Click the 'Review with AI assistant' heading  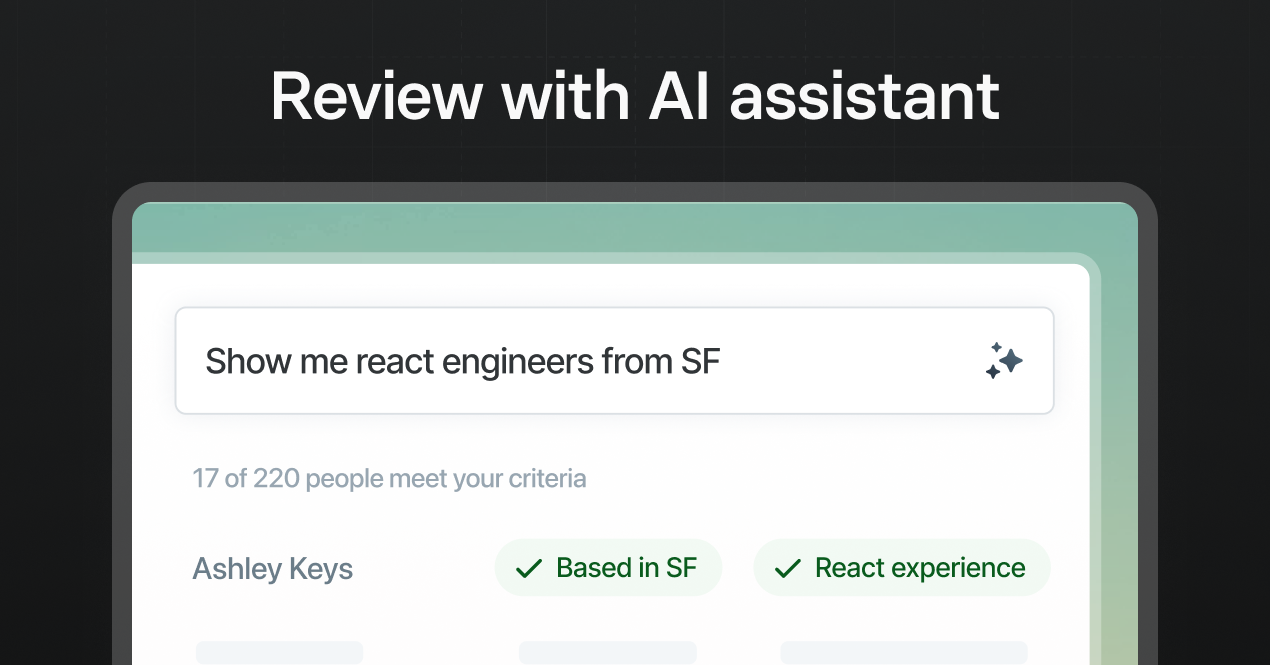pyautogui.click(x=635, y=97)
